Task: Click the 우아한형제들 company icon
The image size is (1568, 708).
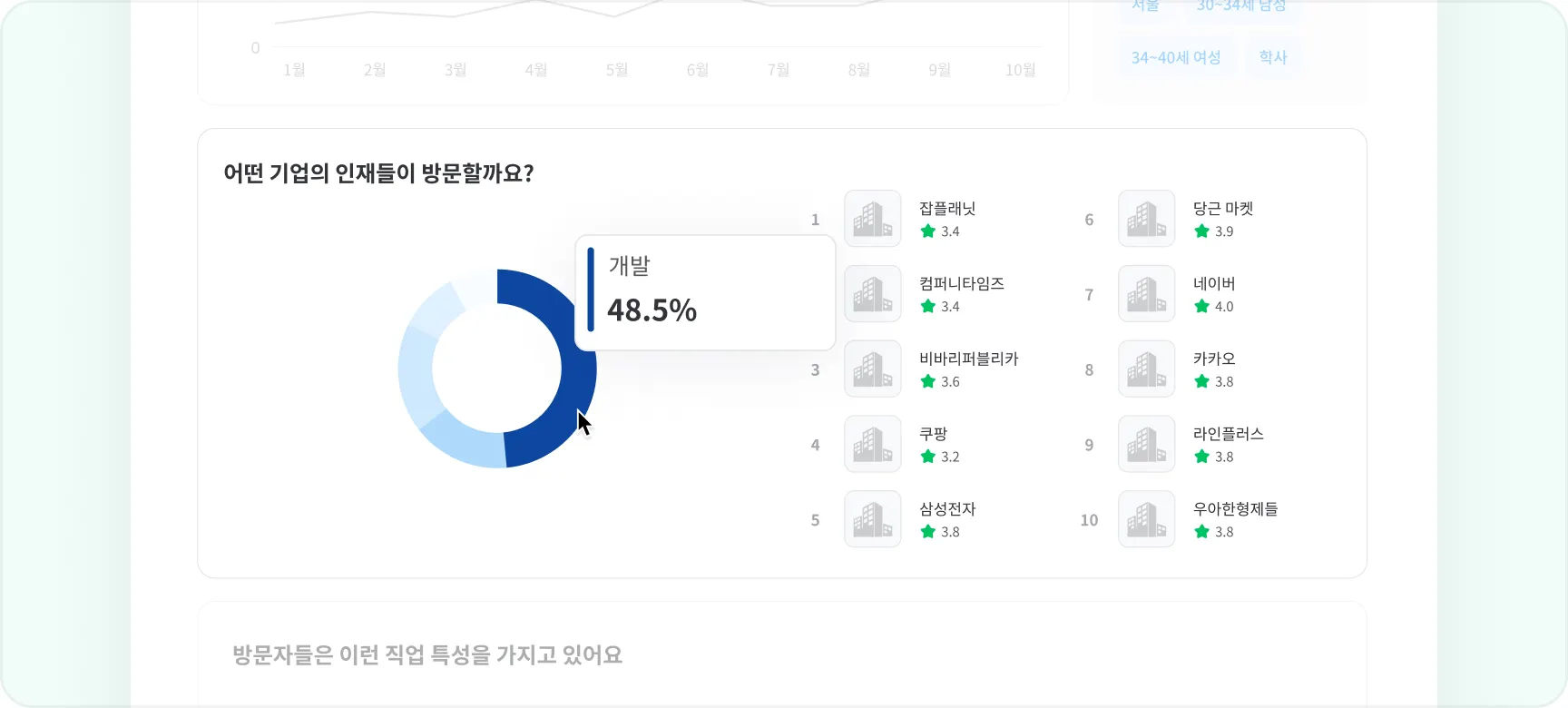Action: click(1147, 520)
